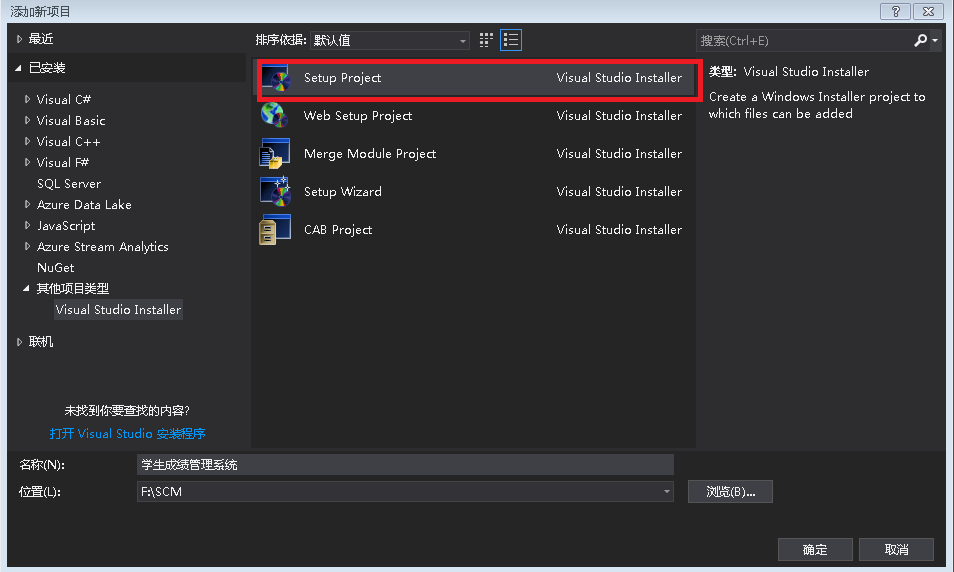Click the CAB Project cabinet icon
The width and height of the screenshot is (954, 572).
[274, 229]
